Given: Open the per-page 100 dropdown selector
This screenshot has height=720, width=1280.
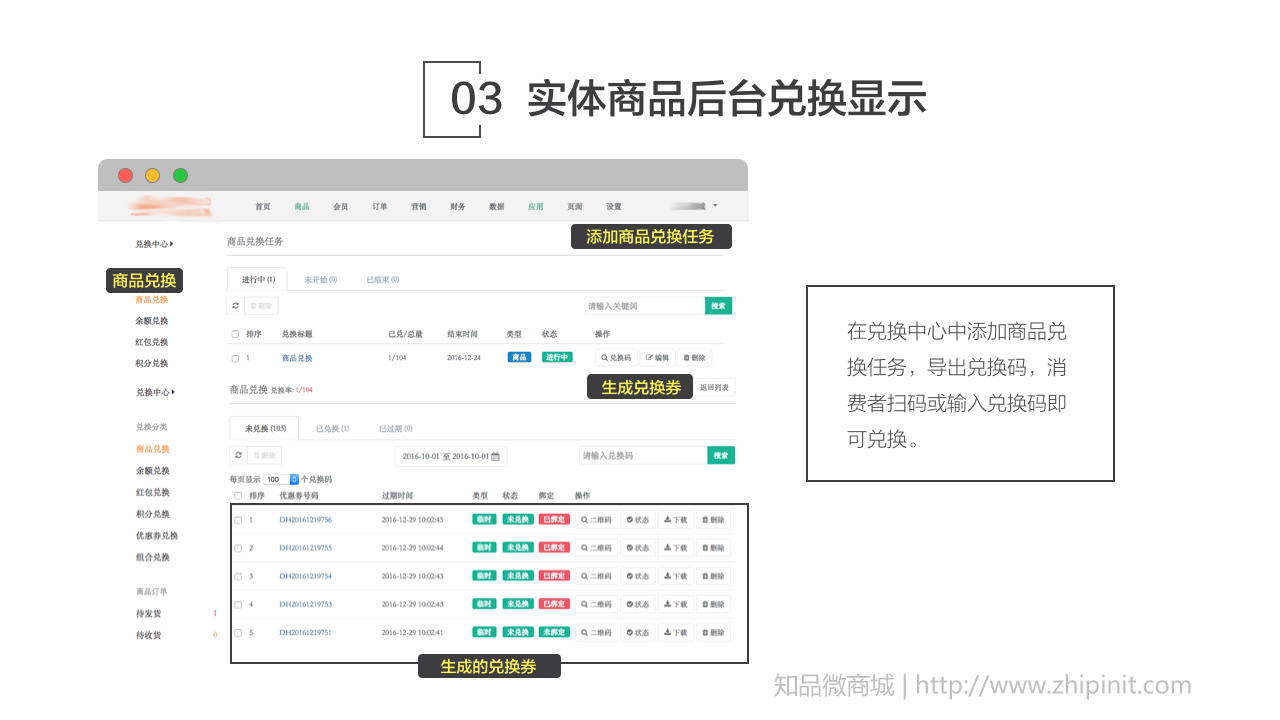Looking at the screenshot, I should (x=281, y=480).
